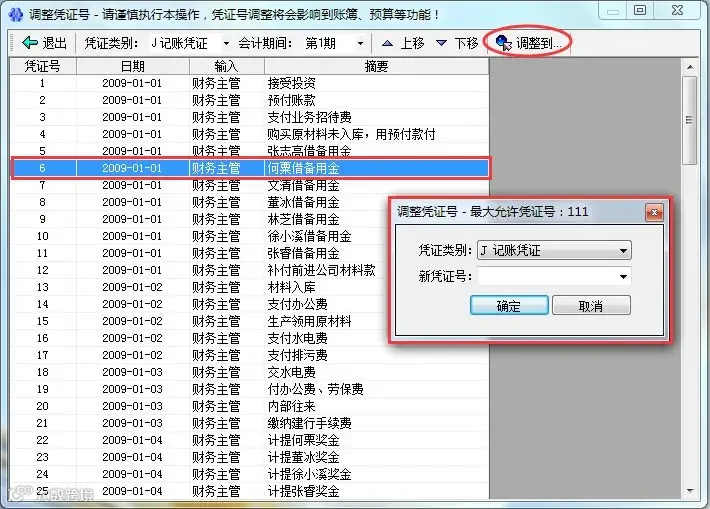Image resolution: width=710 pixels, height=509 pixels.
Task: Click the 取消 button in dialog
Action: point(591,306)
